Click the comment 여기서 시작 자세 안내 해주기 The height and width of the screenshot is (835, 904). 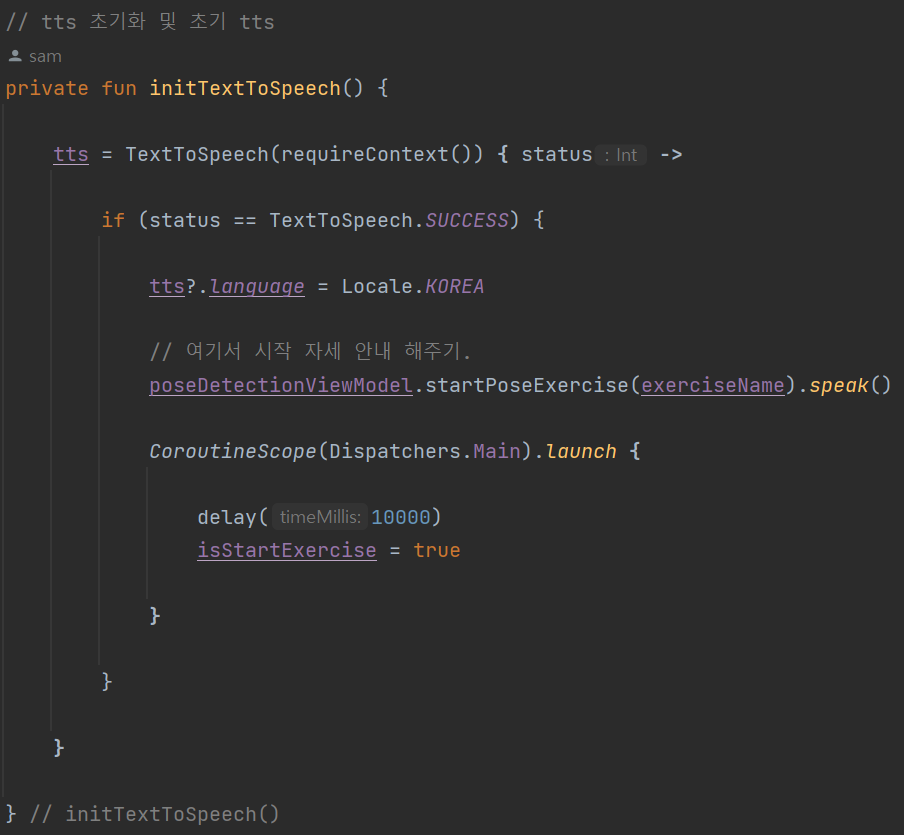[311, 351]
